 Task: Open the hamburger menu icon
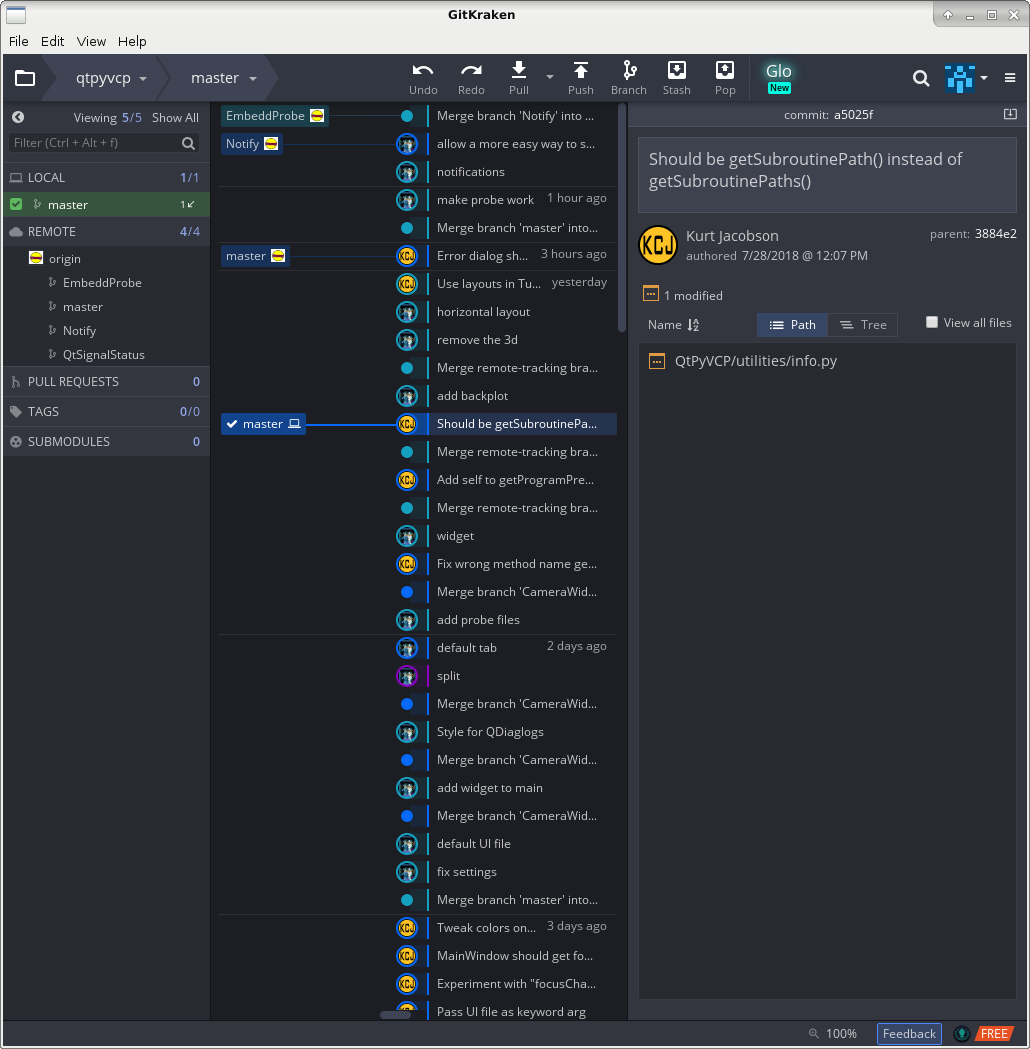pyautogui.click(x=1010, y=78)
